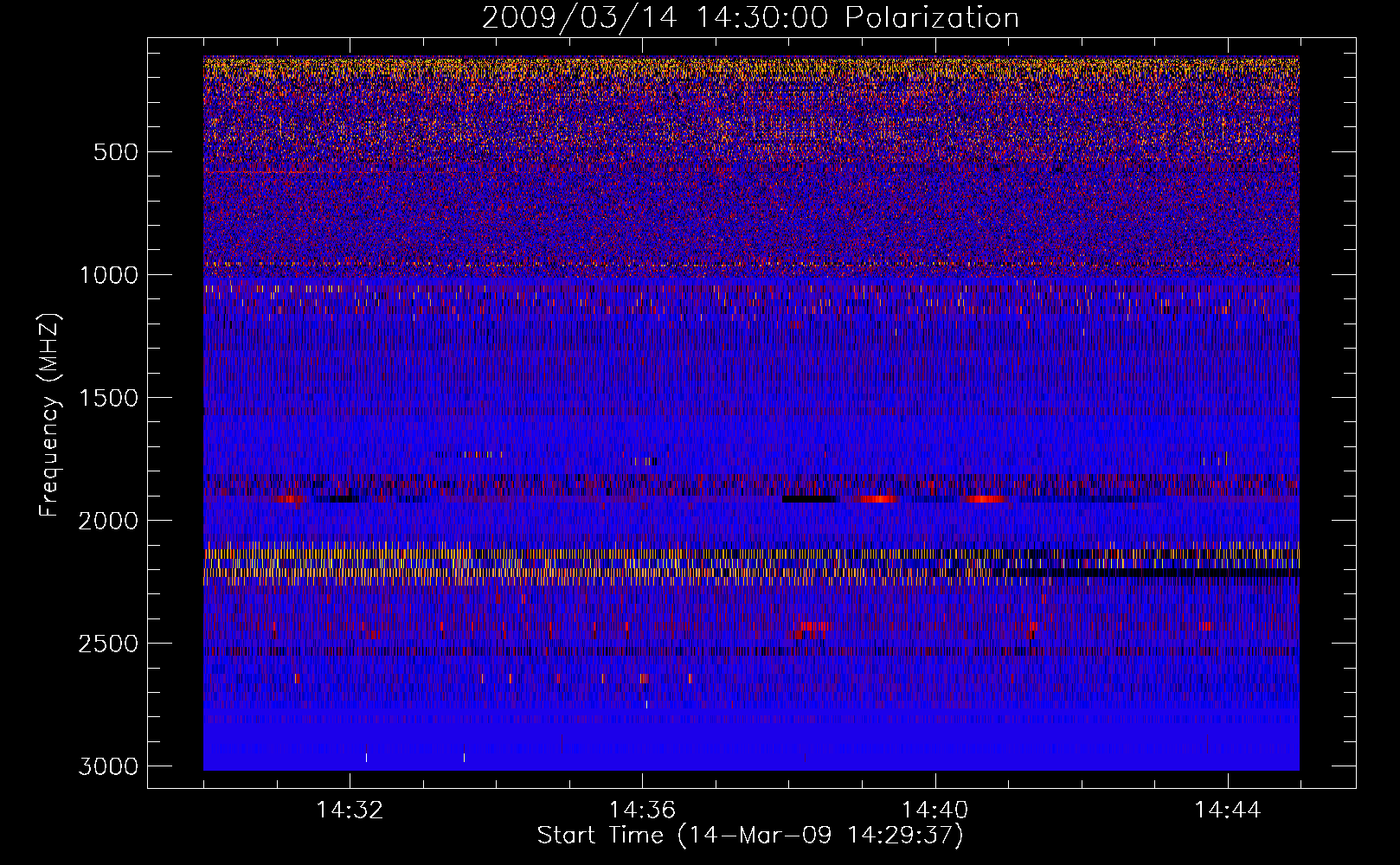The height and width of the screenshot is (865, 1400).
Task: Click the plot title '2009/03/14 14:30:00 Polarization'
Action: 750,17
